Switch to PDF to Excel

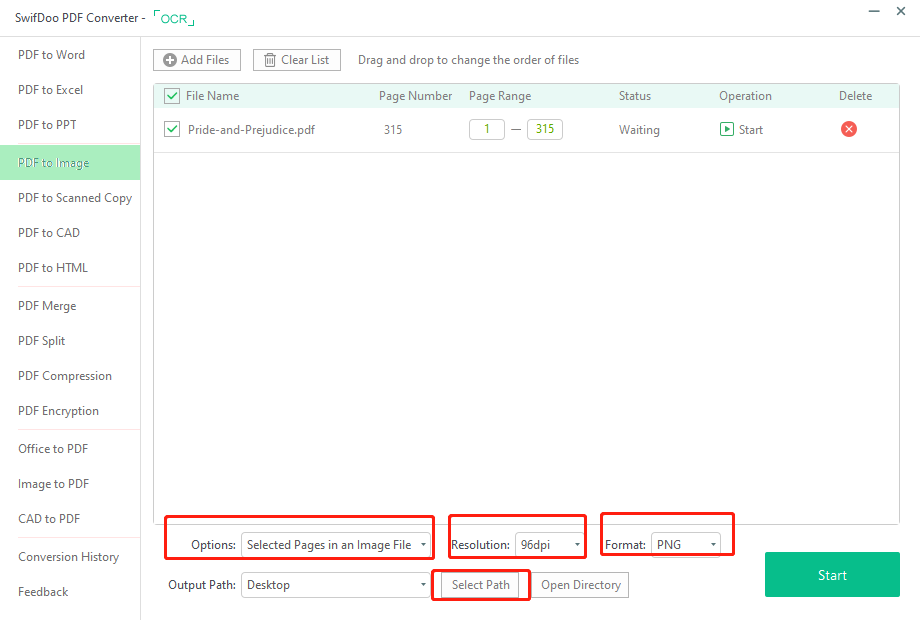(x=50, y=90)
